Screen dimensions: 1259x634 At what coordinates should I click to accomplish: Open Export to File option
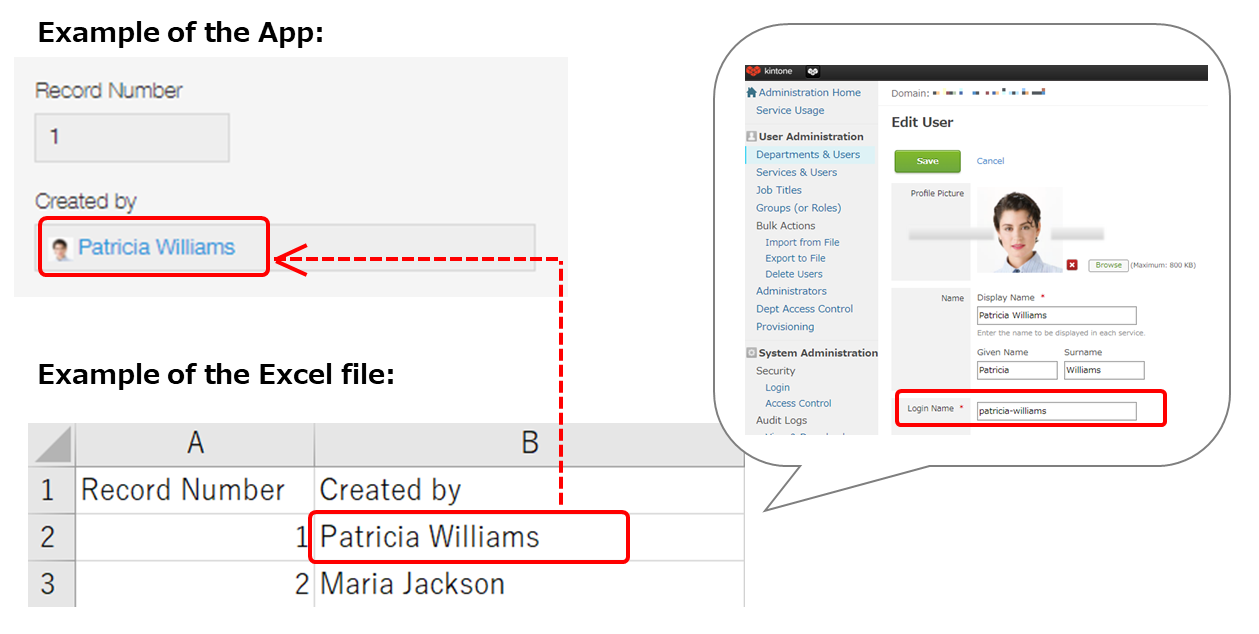pyautogui.click(x=795, y=258)
